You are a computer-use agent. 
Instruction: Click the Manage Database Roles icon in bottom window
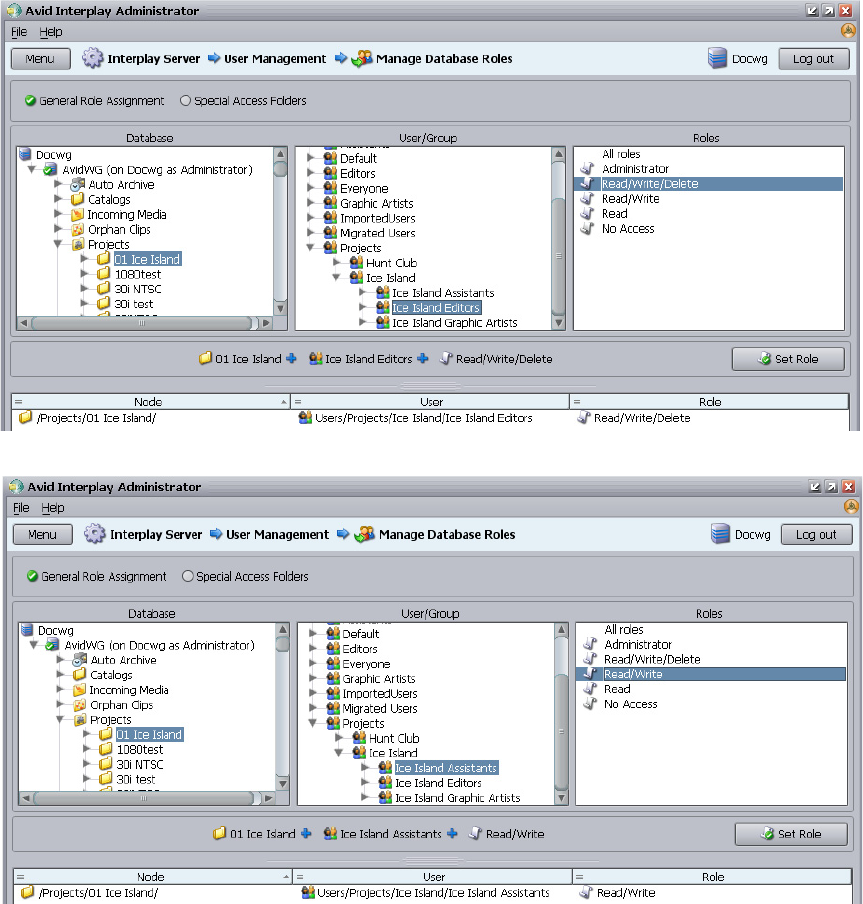[364, 534]
